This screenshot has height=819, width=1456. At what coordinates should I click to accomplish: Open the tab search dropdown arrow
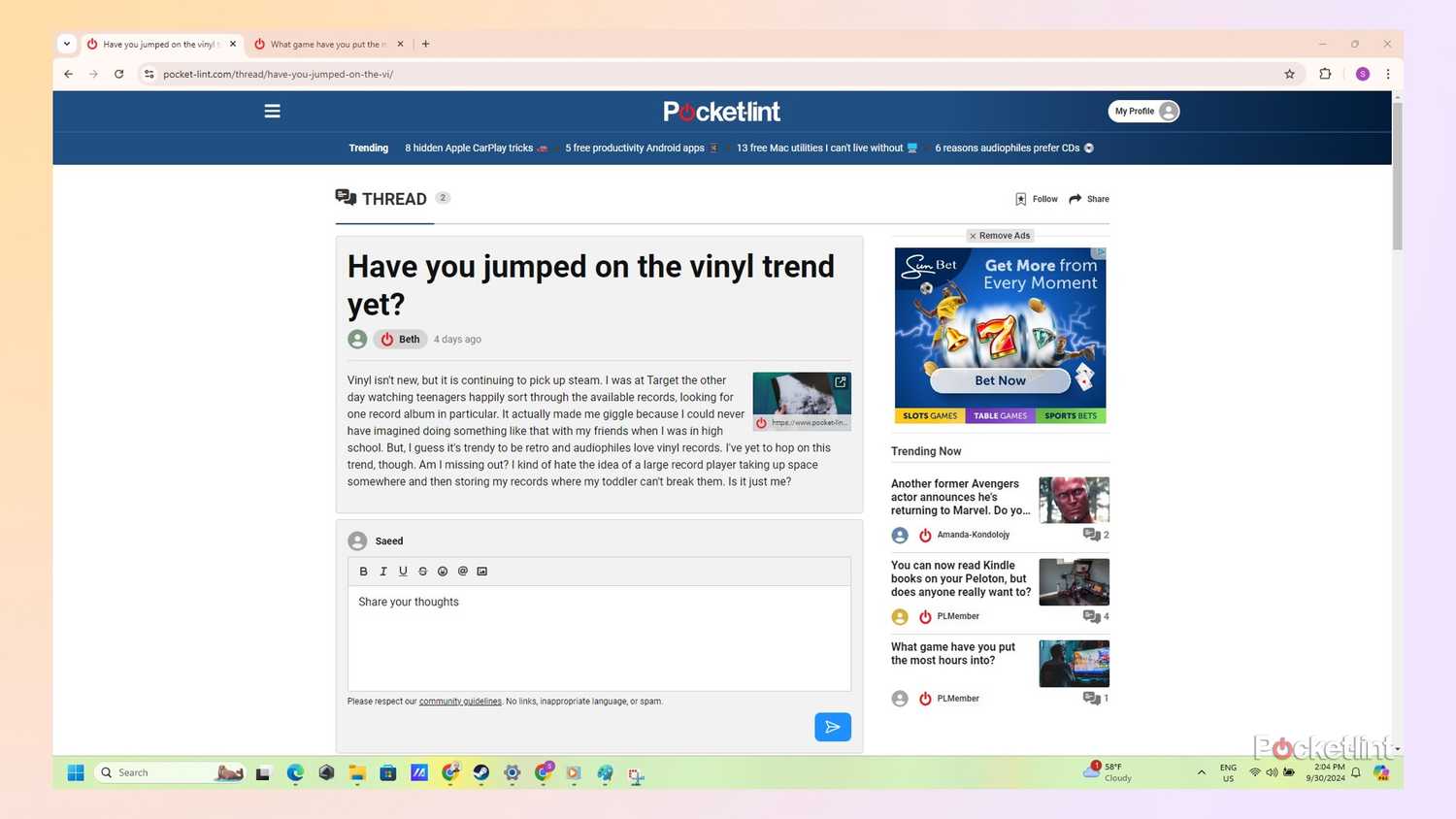(x=66, y=44)
